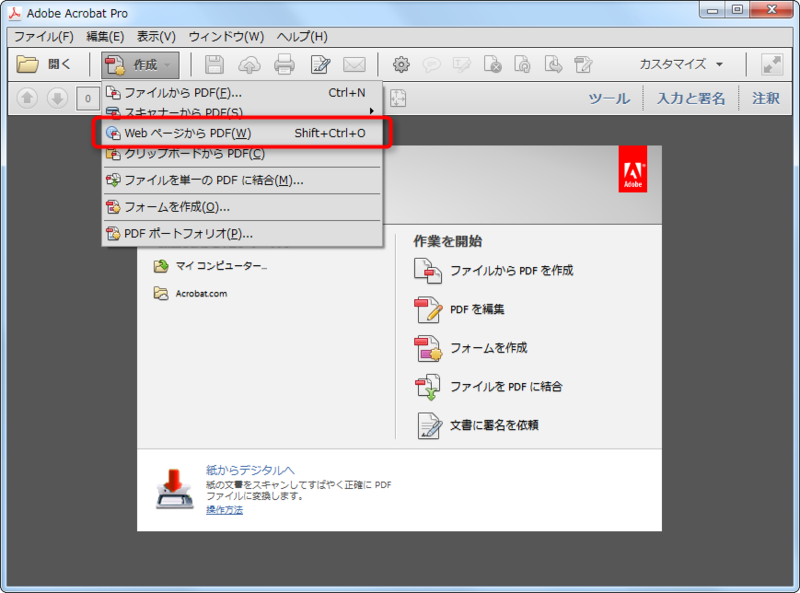The width and height of the screenshot is (800, 593).
Task: Click the マイ コンピューター folder icon
Action: [x=161, y=266]
